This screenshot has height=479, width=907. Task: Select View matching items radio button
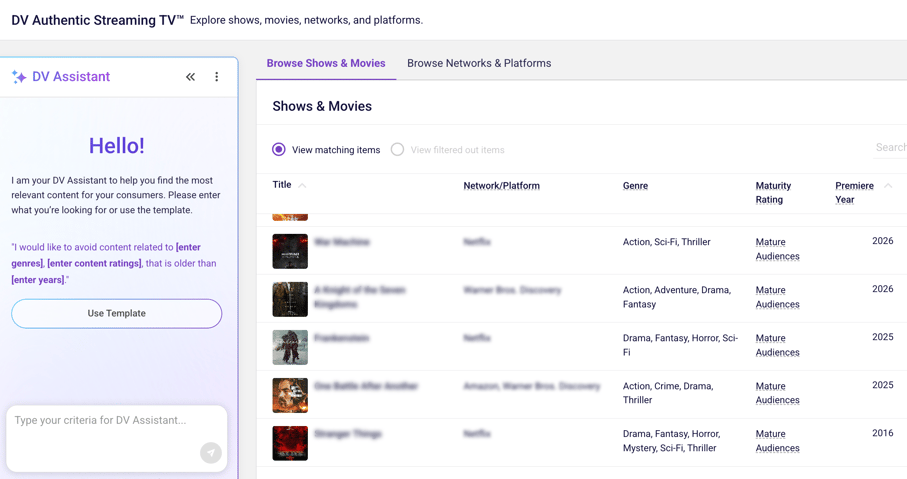point(279,150)
